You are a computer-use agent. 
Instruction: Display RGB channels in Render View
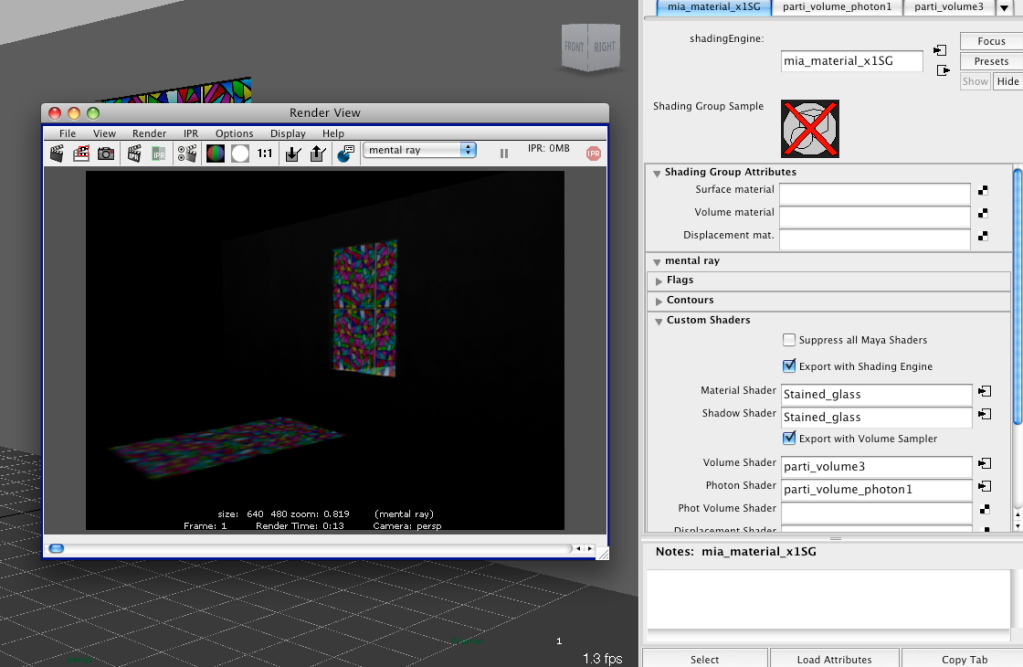(x=215, y=153)
